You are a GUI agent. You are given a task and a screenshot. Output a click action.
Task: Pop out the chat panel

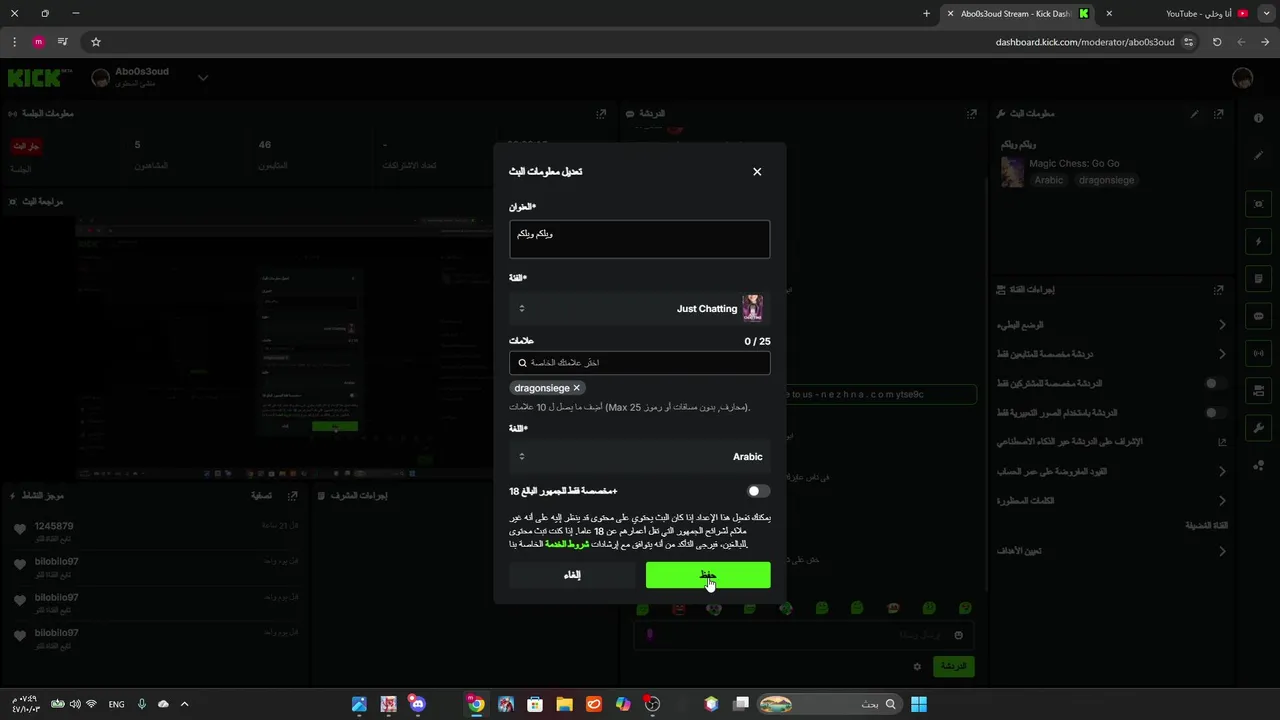coord(971,114)
